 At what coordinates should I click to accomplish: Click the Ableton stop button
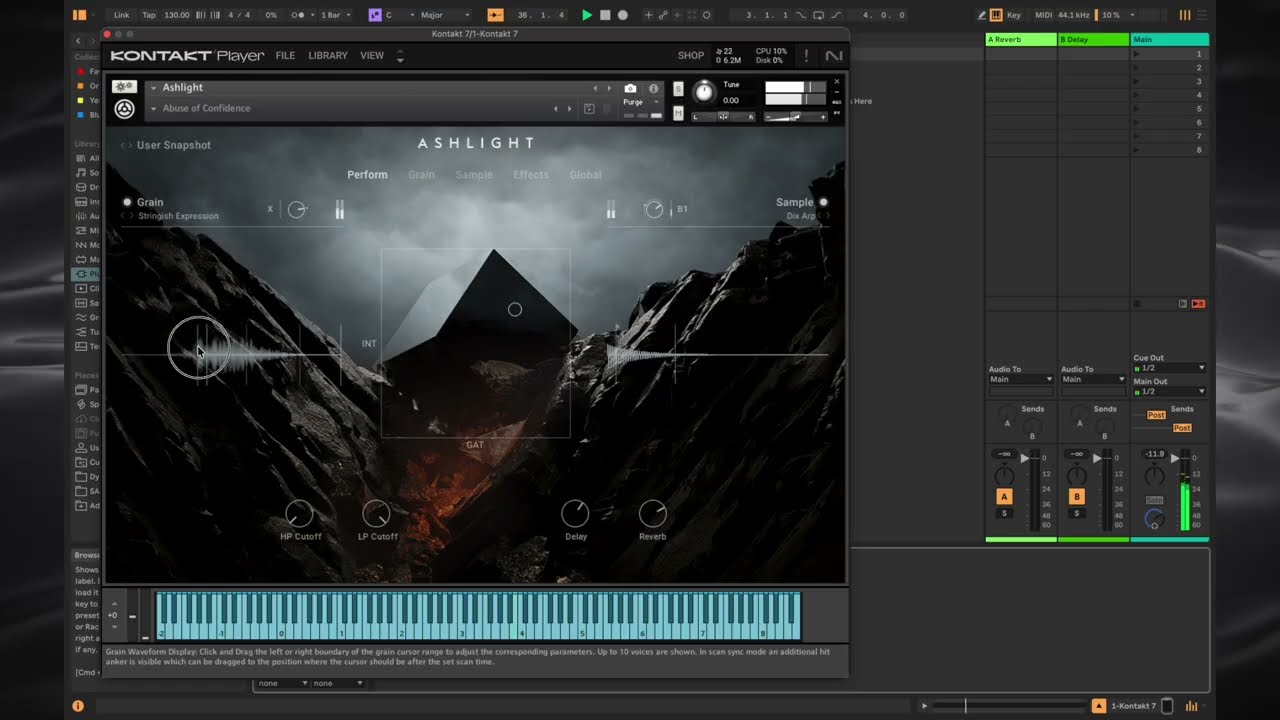605,15
